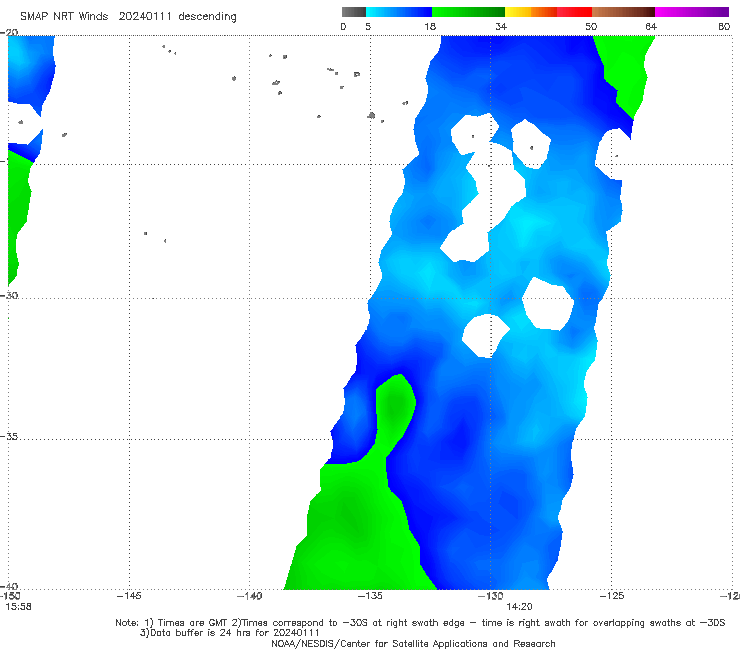Click the green segment of the wind color bar
The height and width of the screenshot is (650, 740).
pos(469,12)
